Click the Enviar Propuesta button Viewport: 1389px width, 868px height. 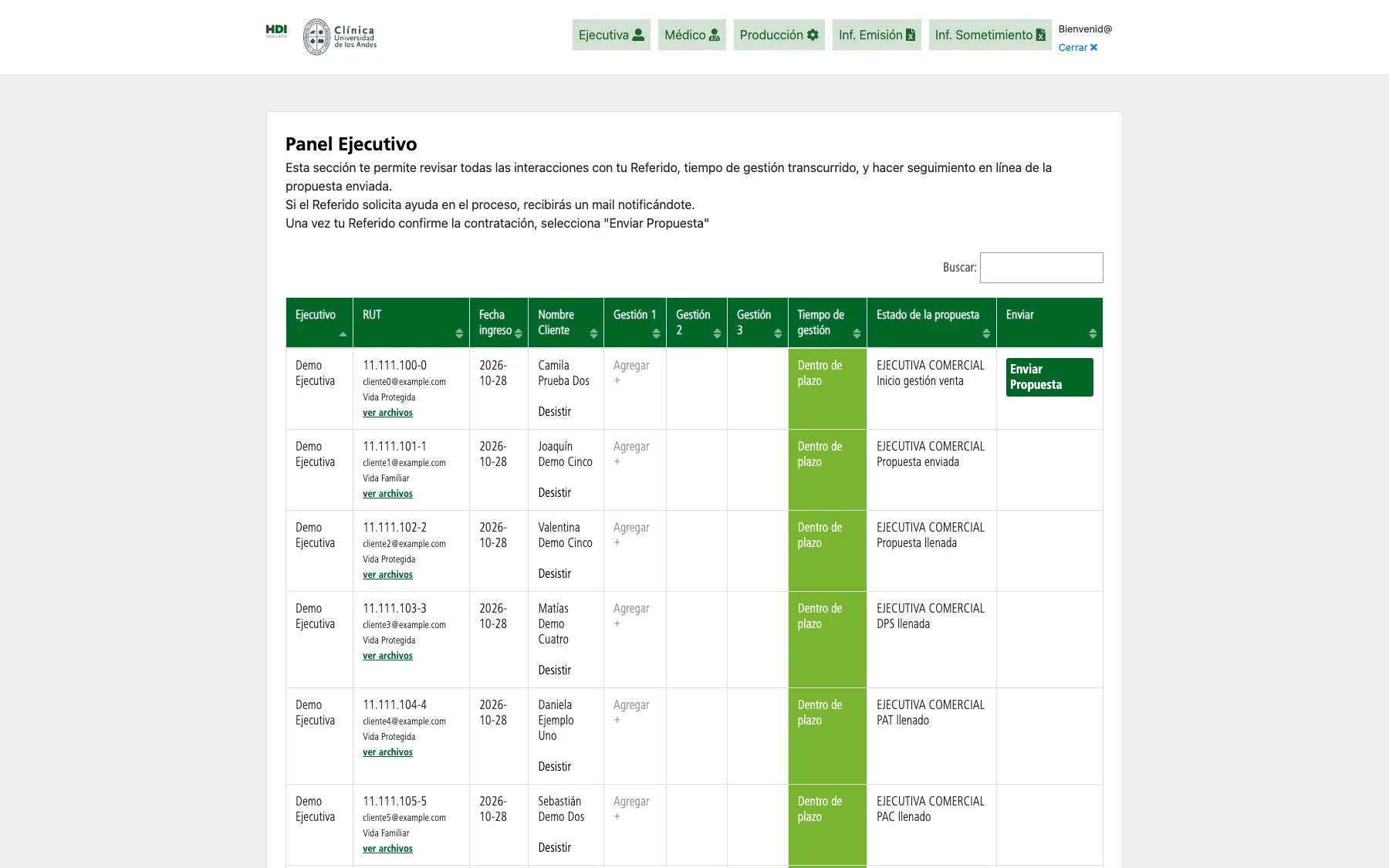pyautogui.click(x=1049, y=377)
